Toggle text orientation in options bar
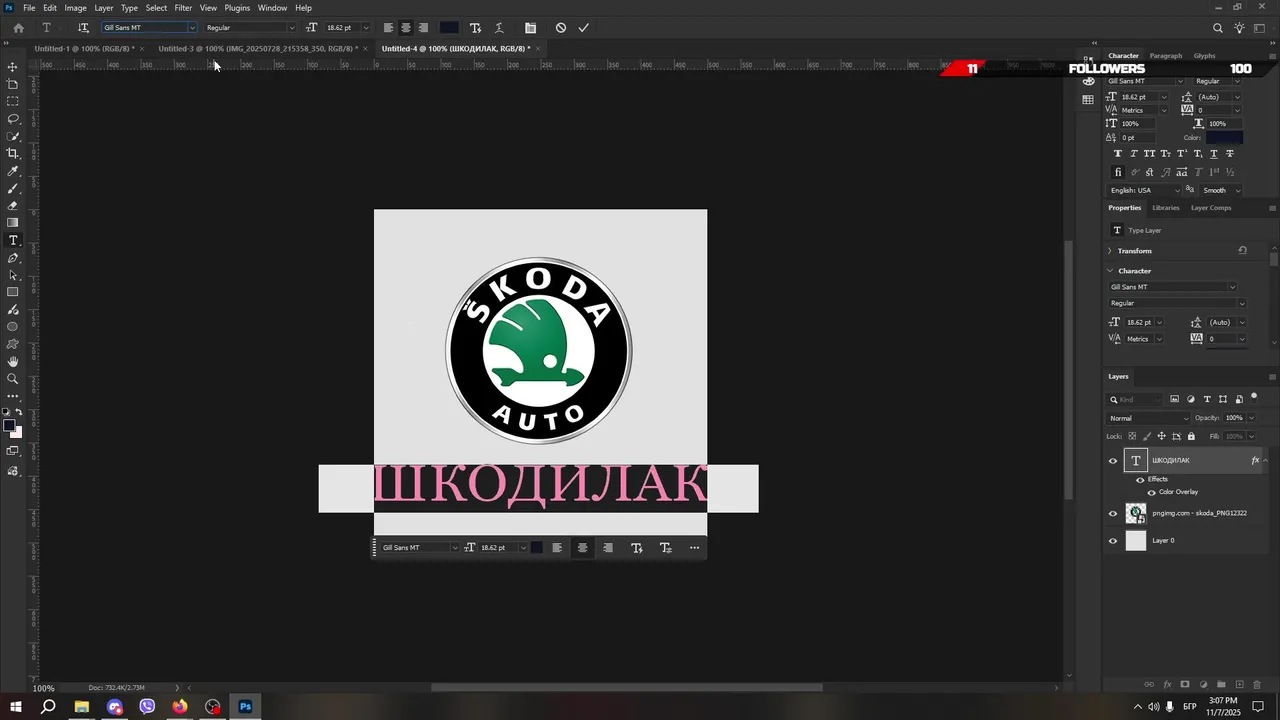1280x720 pixels. point(83,28)
